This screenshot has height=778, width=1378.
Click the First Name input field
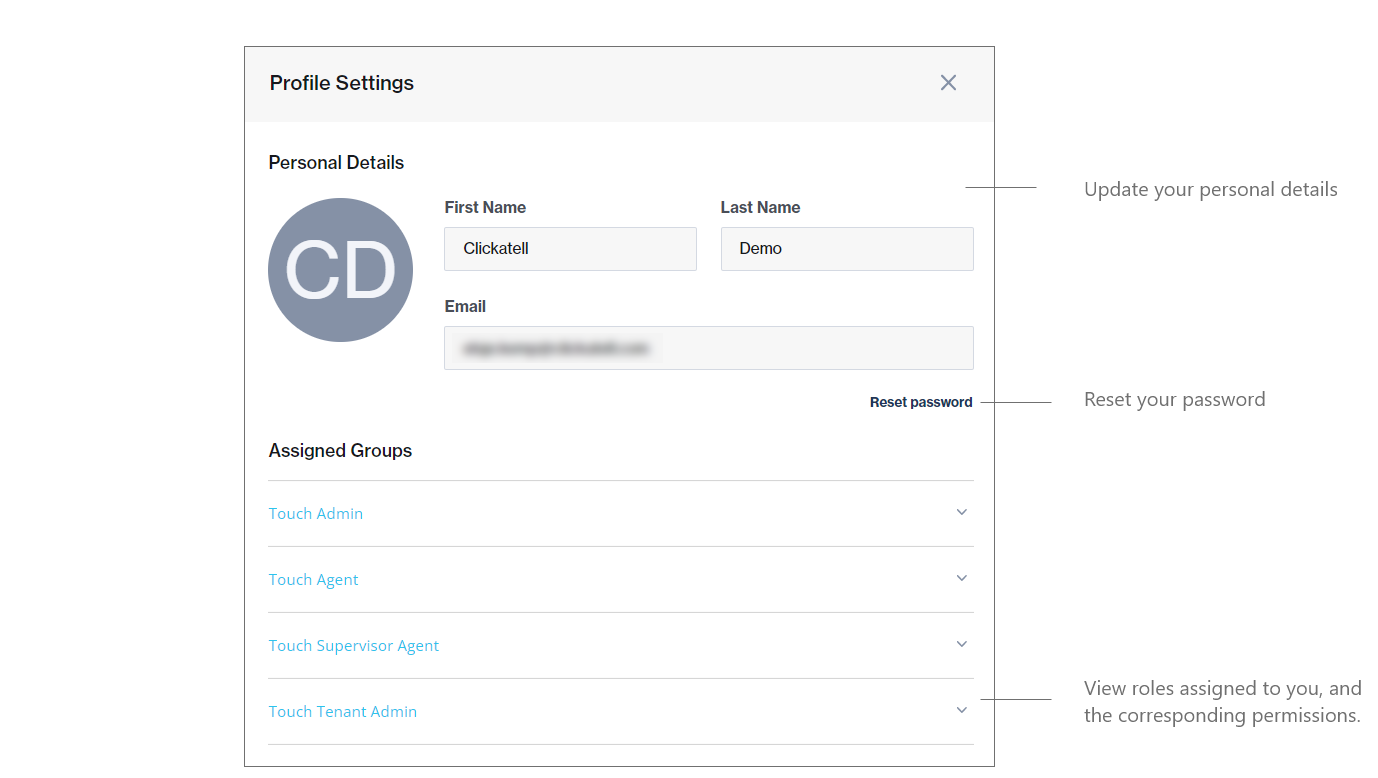click(x=570, y=249)
